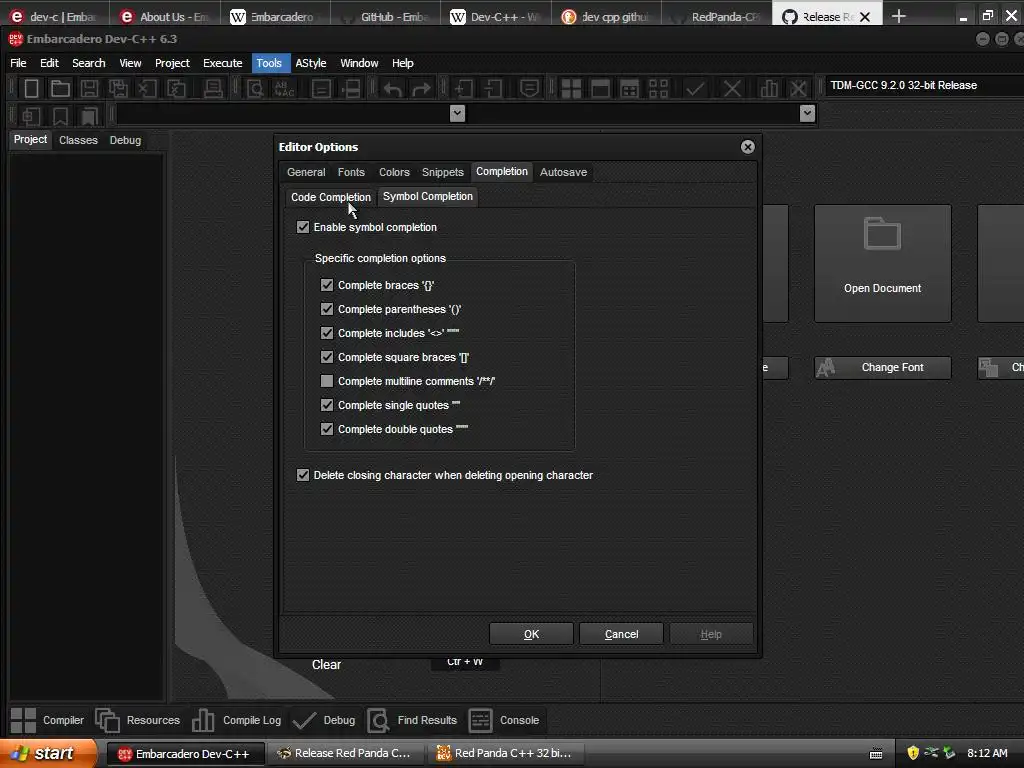
Task: Open the AStyle menu
Action: point(311,63)
